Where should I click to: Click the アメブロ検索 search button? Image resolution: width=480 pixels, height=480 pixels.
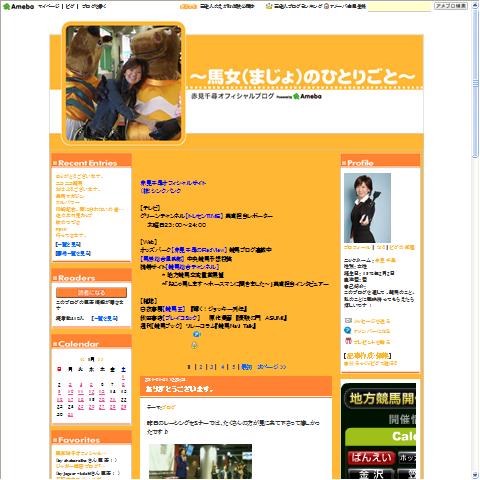click(451, 6)
